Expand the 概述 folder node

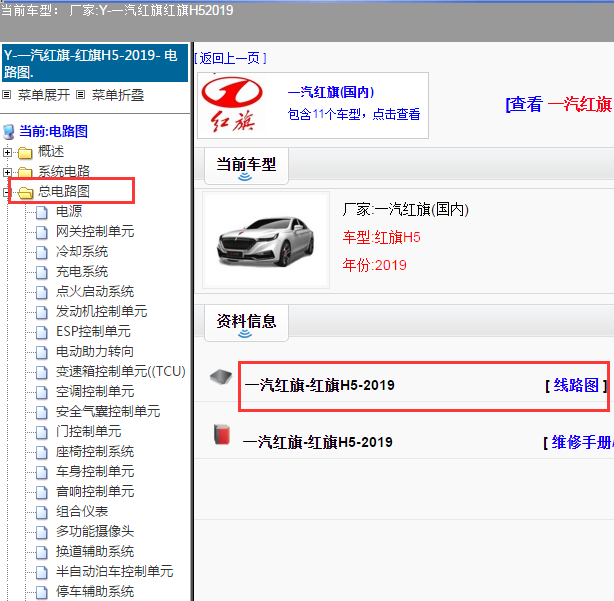(7, 152)
